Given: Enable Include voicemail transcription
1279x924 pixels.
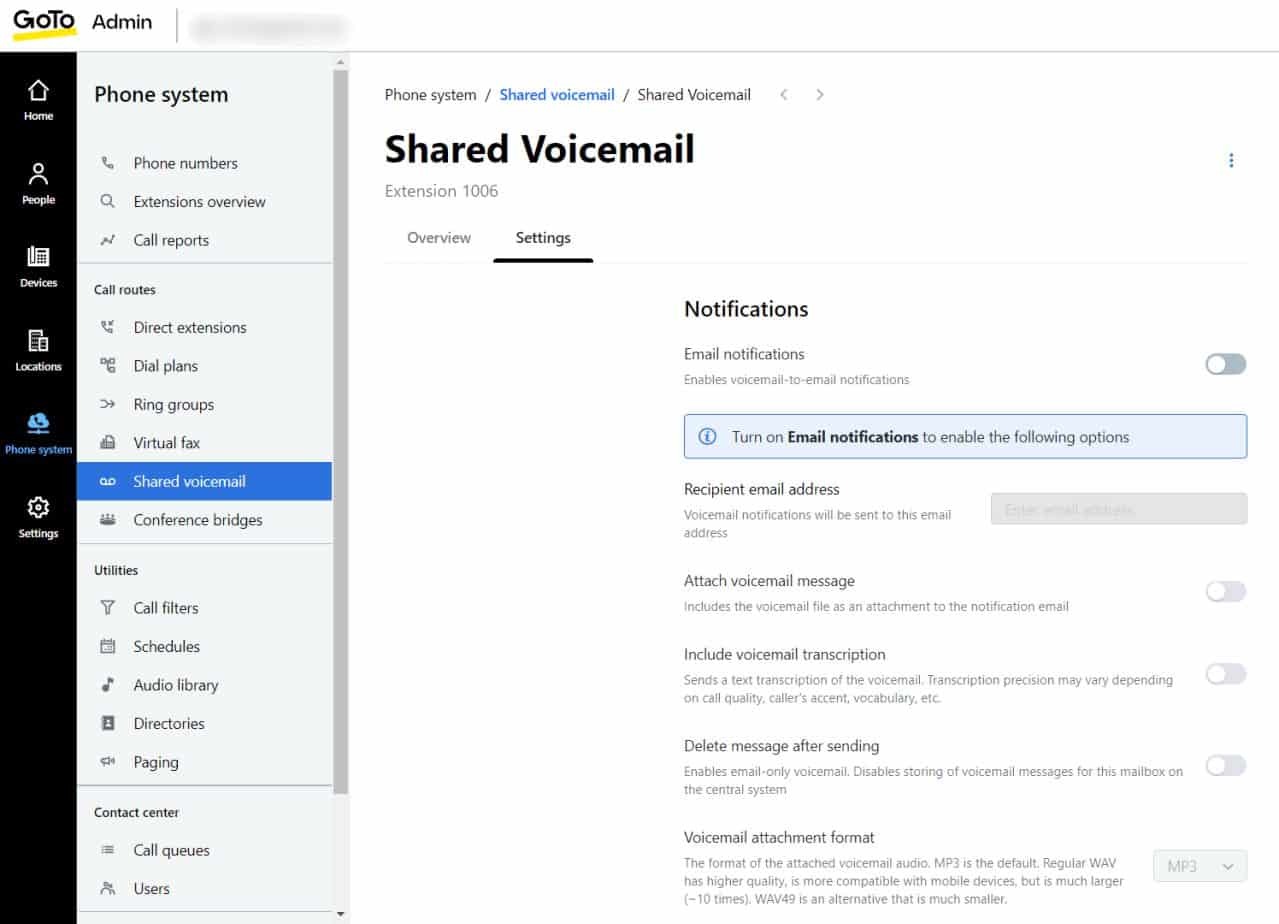Looking at the screenshot, I should tap(1225, 674).
